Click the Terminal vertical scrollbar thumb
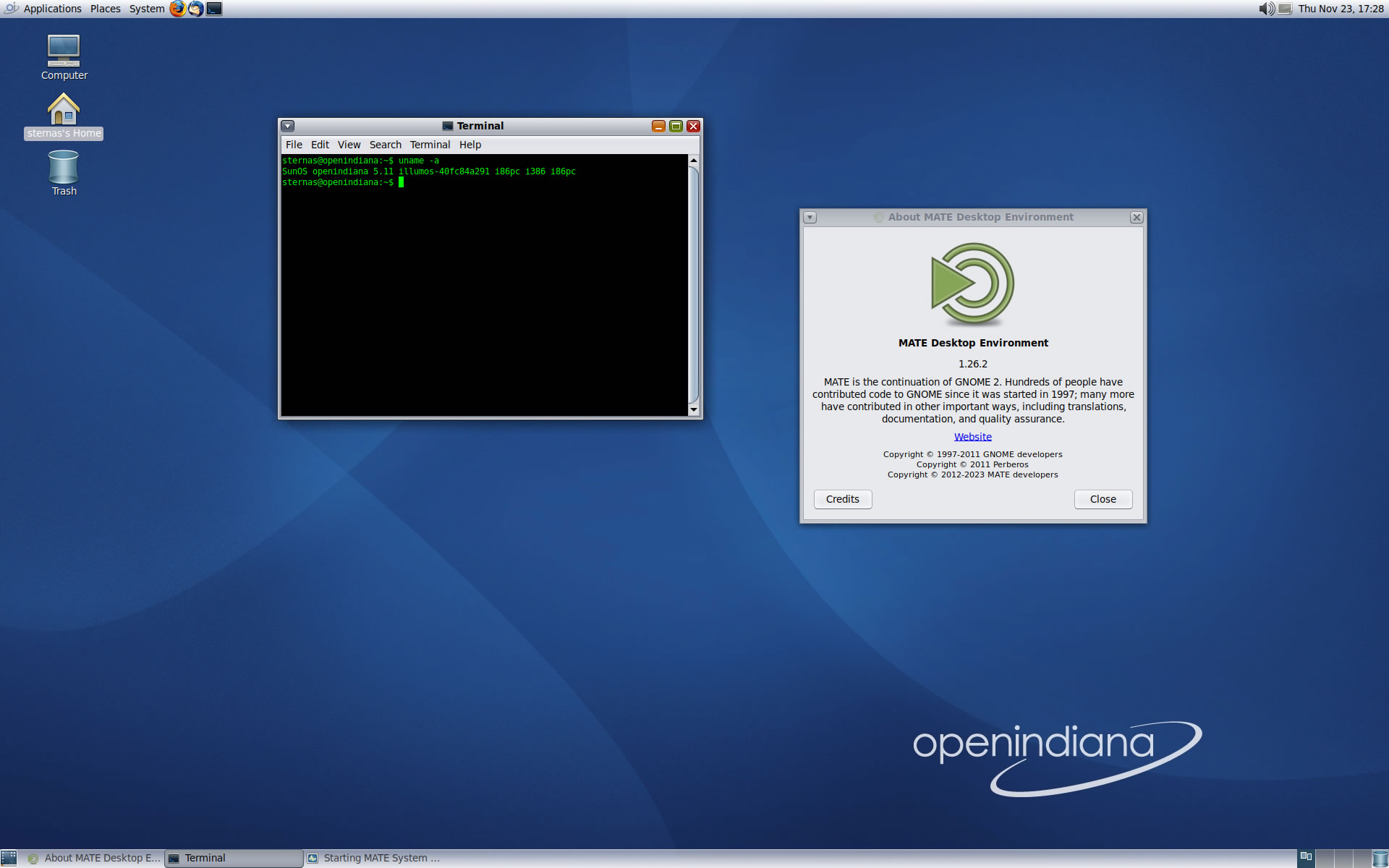 [x=694, y=285]
